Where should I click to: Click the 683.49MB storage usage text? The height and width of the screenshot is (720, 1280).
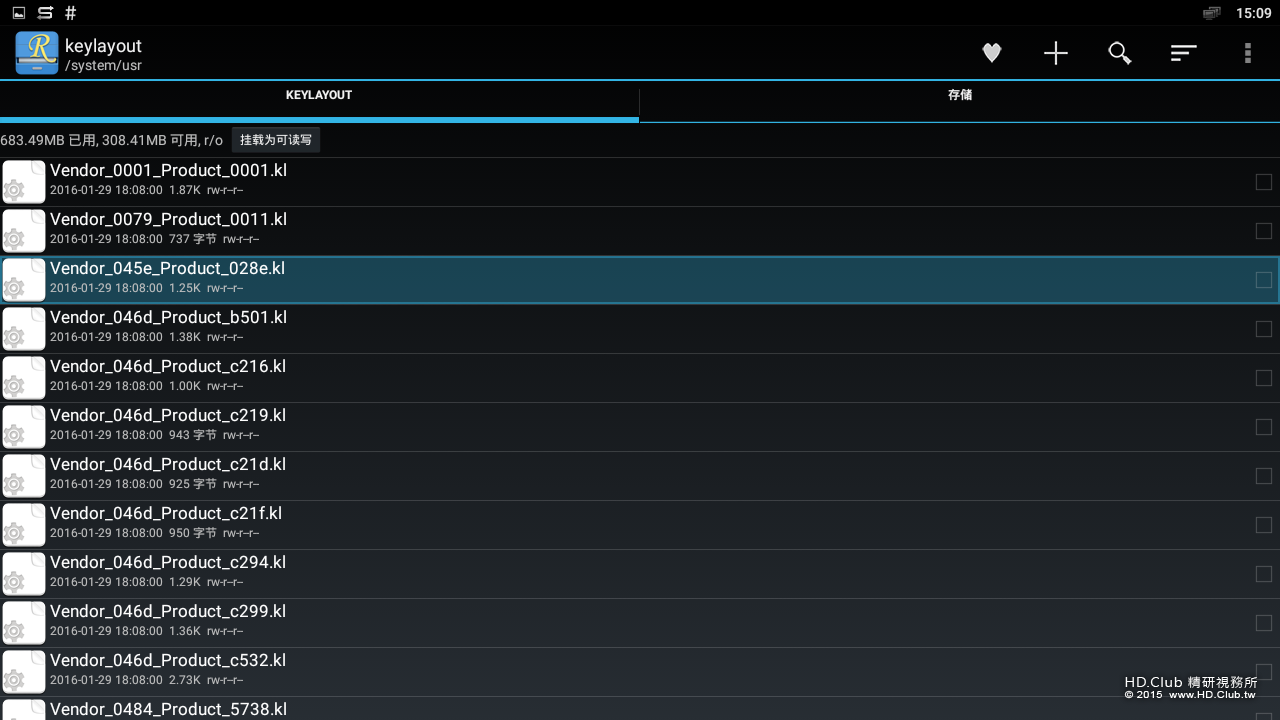coord(111,140)
